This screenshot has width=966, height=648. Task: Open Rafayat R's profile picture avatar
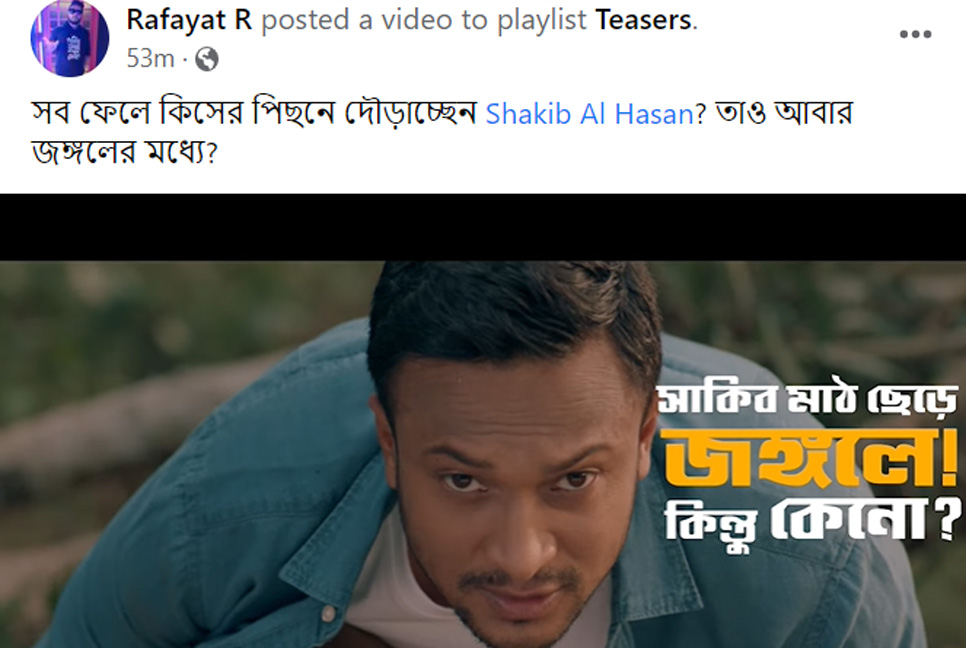[70, 38]
